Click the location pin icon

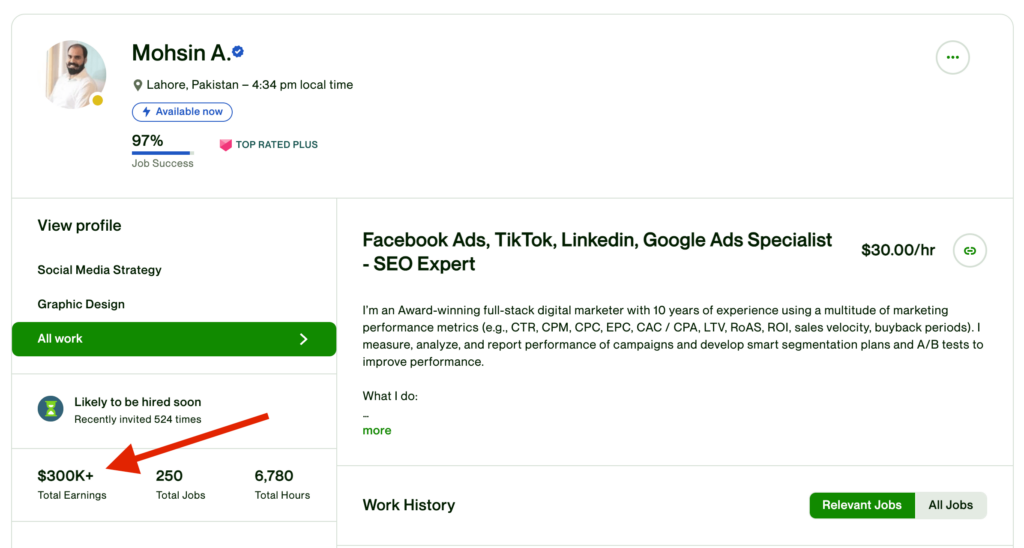click(x=138, y=85)
